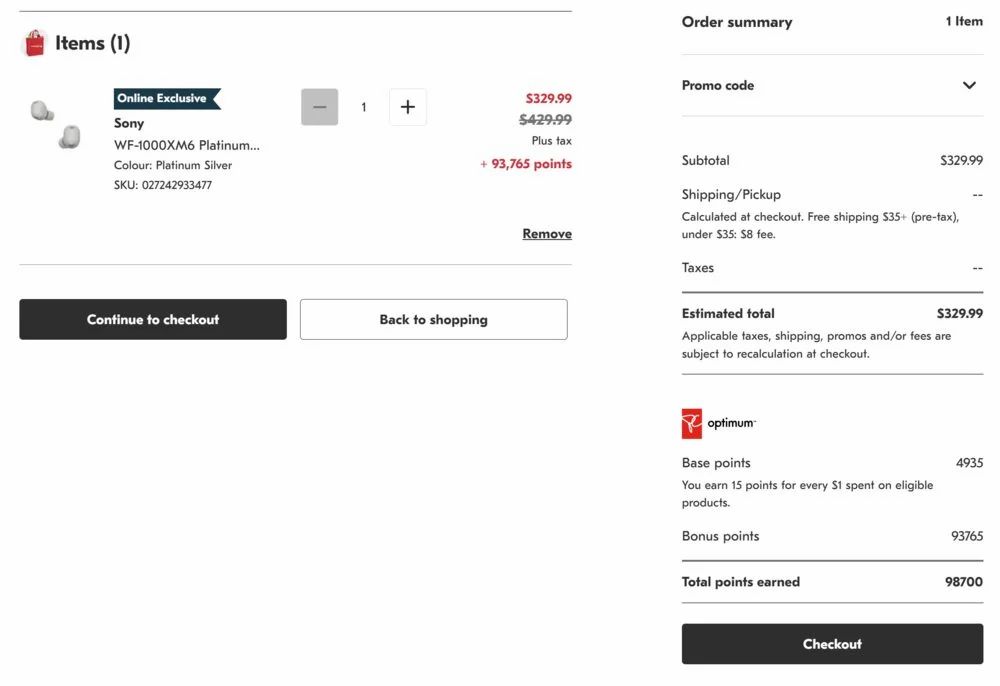Click the Taxes label
Screen dimensions: 1000x686
[698, 268]
